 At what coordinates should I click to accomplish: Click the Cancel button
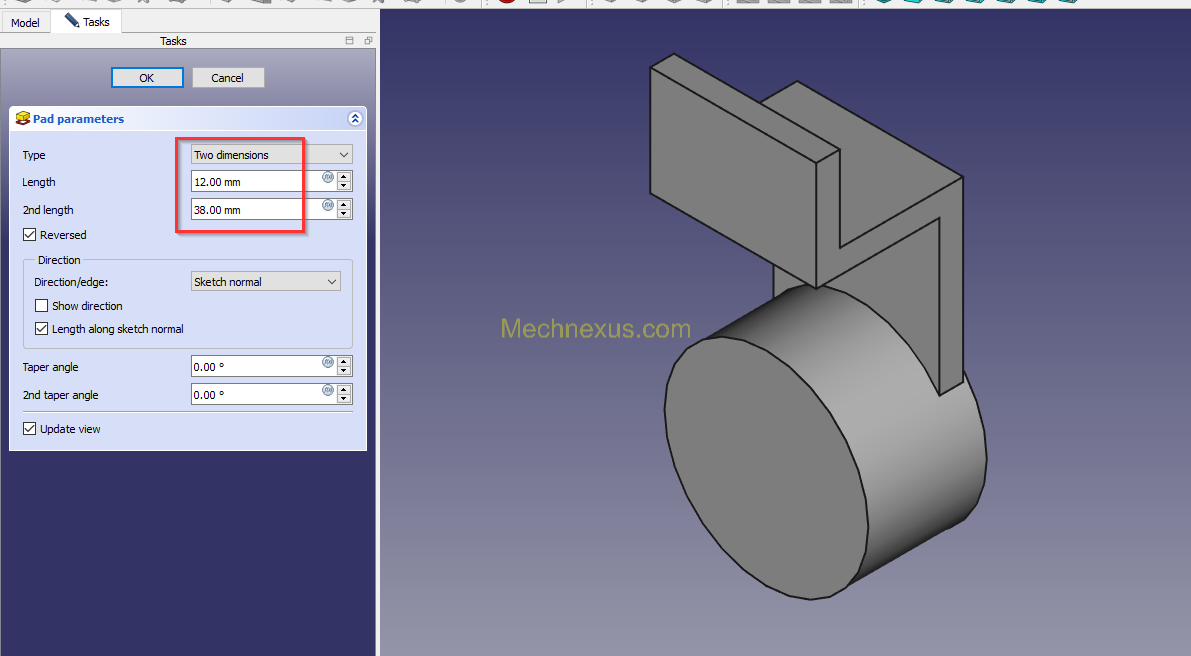coord(228,77)
